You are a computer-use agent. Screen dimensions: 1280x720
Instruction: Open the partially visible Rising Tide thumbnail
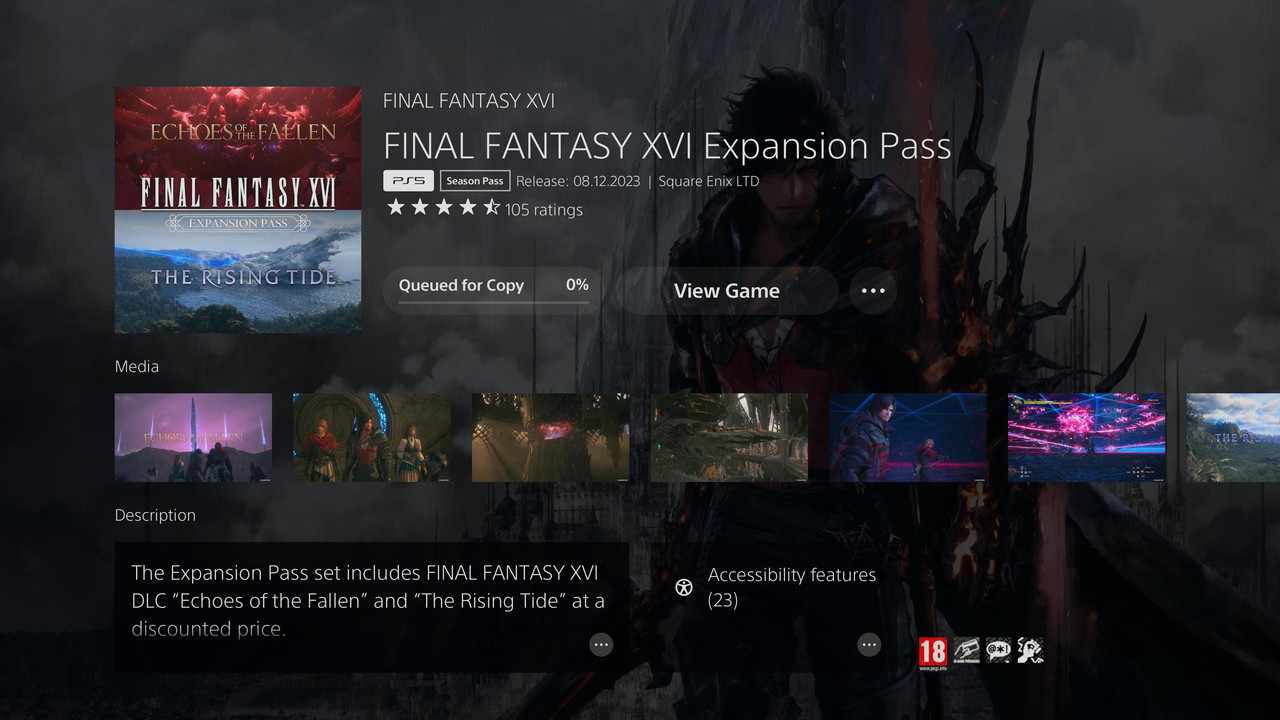pos(1233,438)
